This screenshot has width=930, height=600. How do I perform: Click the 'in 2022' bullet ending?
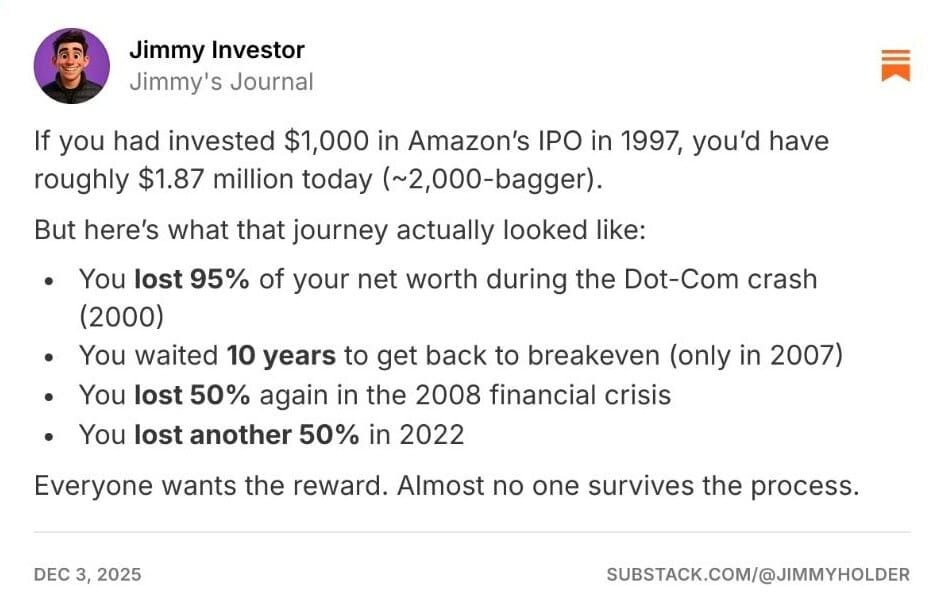[416, 435]
